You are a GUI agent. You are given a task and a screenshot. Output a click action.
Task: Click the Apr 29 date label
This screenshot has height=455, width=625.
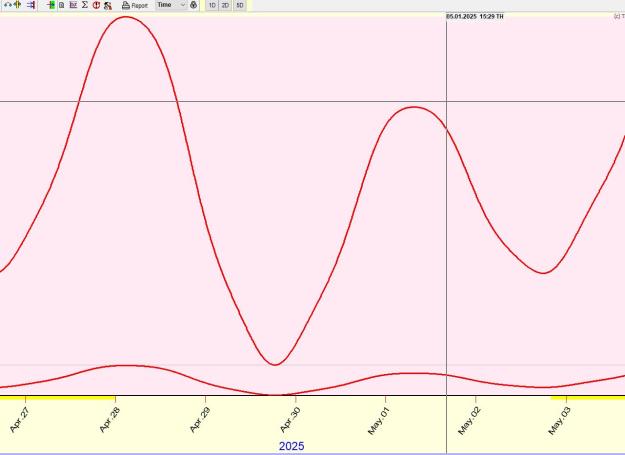click(199, 420)
